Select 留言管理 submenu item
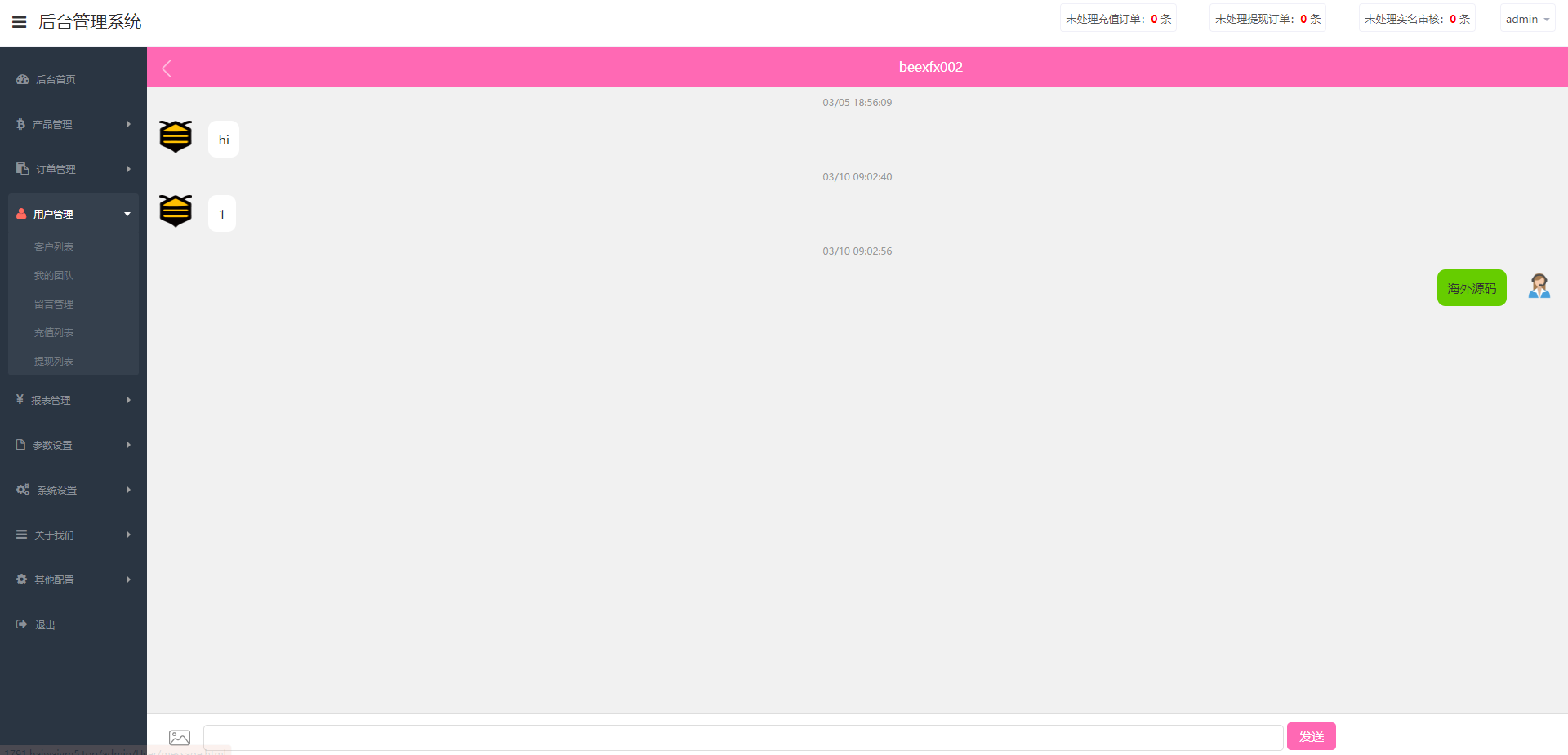The image size is (1568, 755). coord(54,304)
